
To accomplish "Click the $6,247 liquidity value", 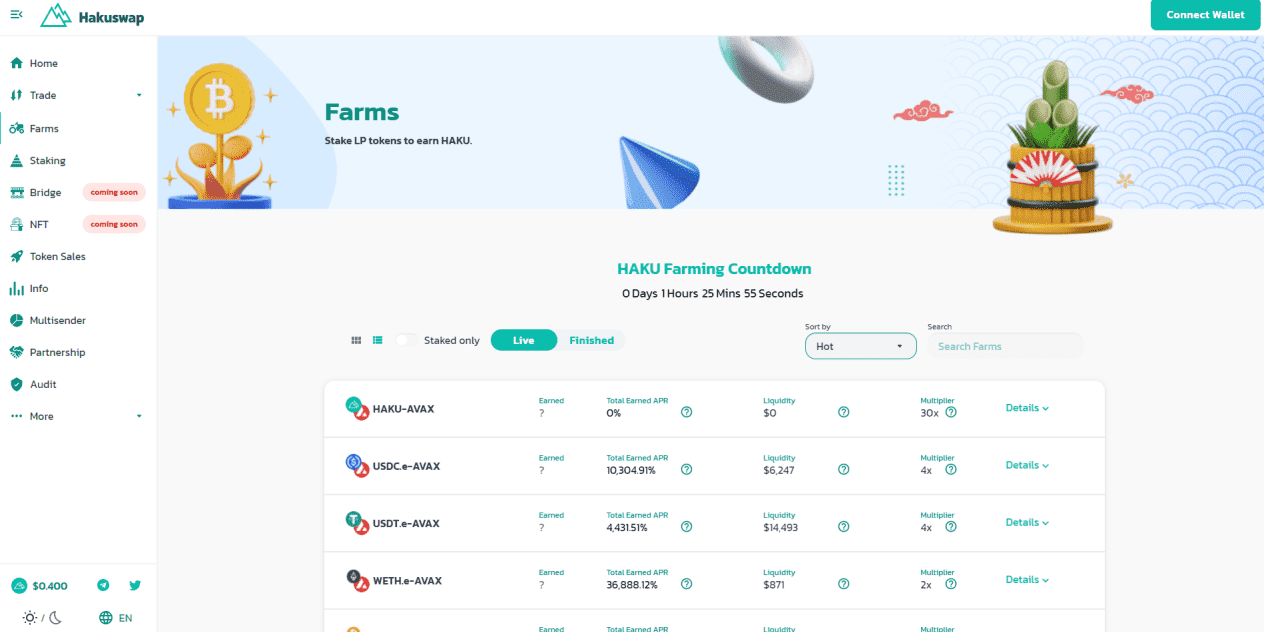I will [x=778, y=470].
